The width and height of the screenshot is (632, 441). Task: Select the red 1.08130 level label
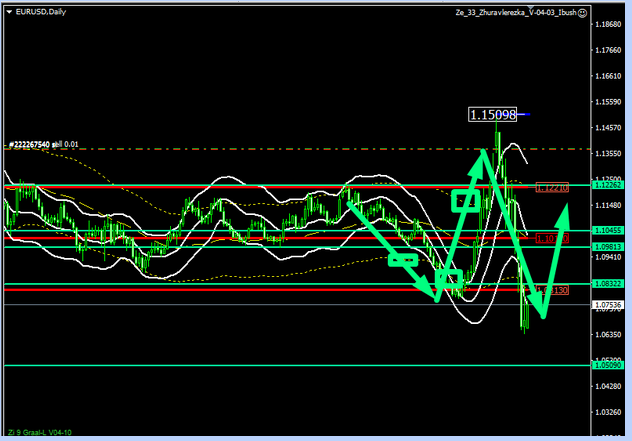553,290
